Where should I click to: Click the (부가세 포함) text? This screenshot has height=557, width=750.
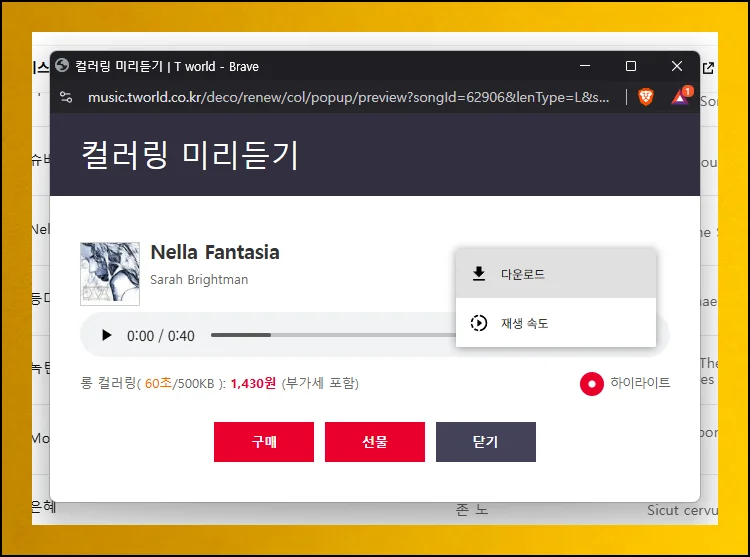(320, 383)
